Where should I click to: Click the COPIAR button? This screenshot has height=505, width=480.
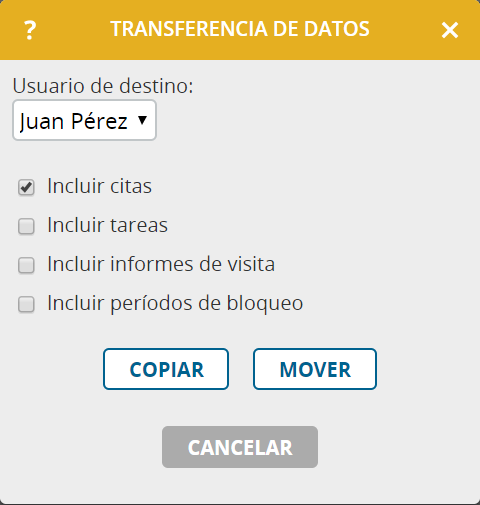166,369
